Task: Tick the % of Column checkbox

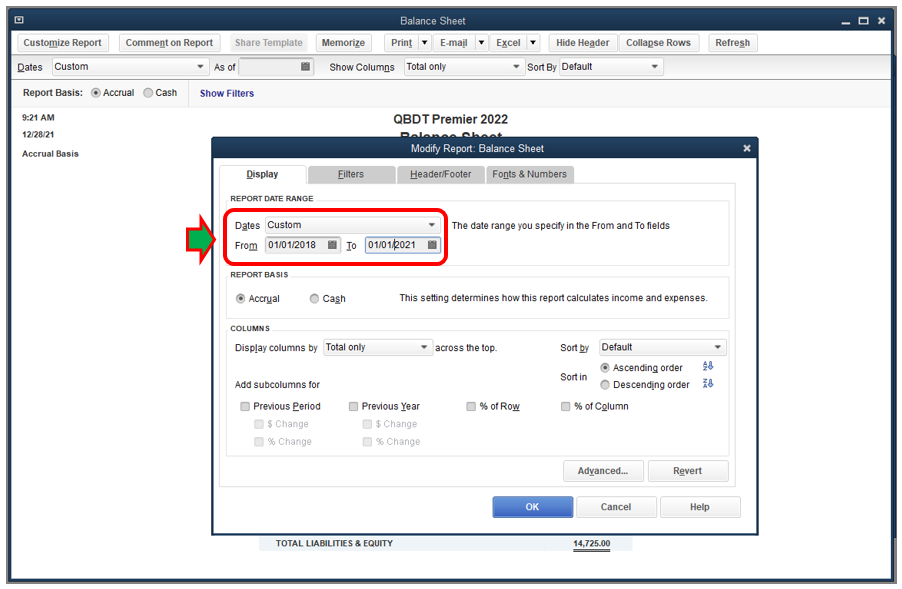Action: point(565,407)
